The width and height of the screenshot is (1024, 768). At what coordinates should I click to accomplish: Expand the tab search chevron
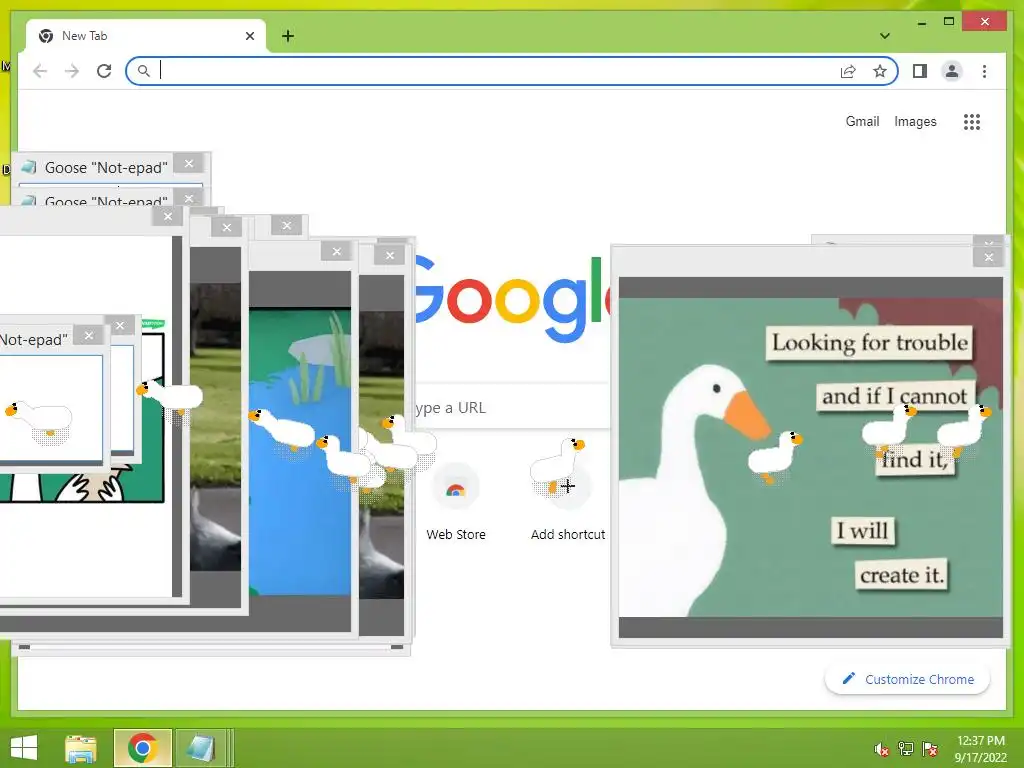click(885, 36)
